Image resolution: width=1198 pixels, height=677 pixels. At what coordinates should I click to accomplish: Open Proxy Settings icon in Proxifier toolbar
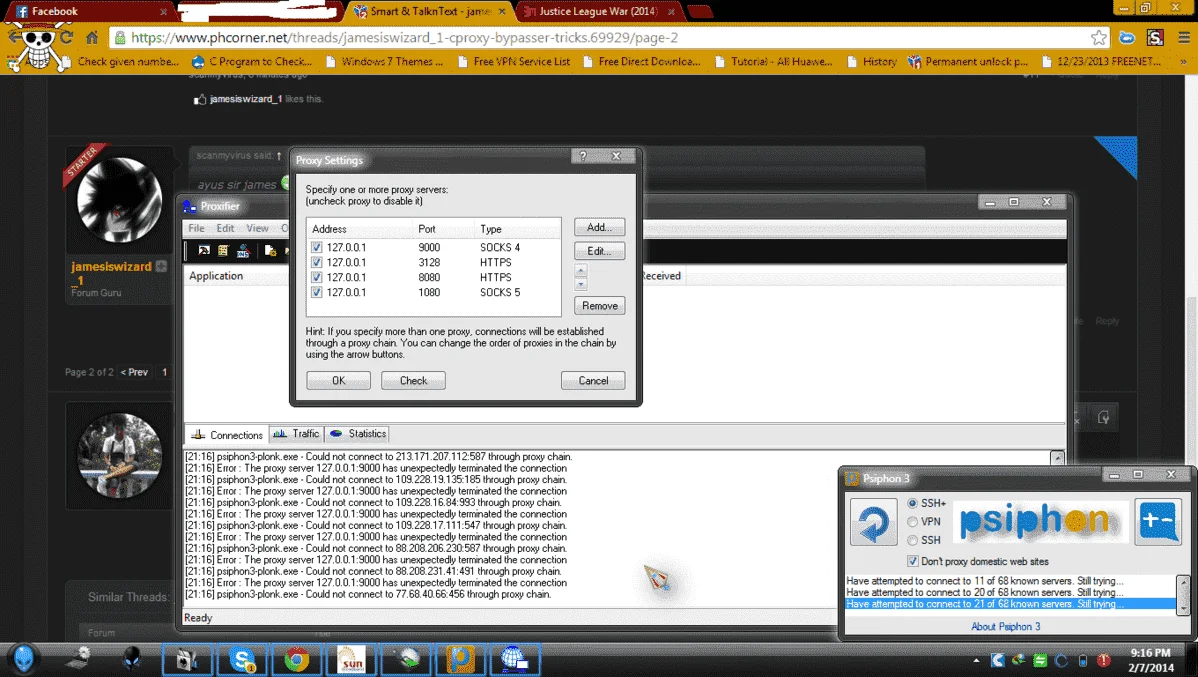204,250
